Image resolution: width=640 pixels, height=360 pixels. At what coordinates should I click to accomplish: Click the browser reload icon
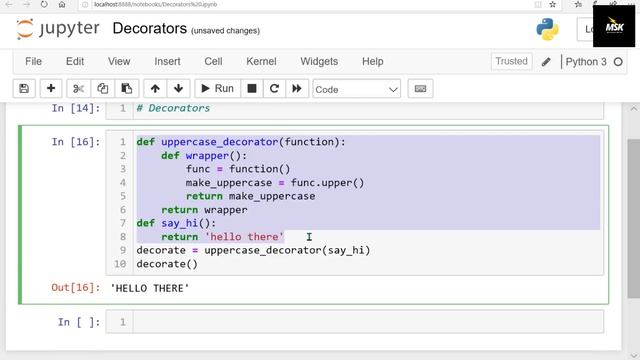(x=44, y=4)
